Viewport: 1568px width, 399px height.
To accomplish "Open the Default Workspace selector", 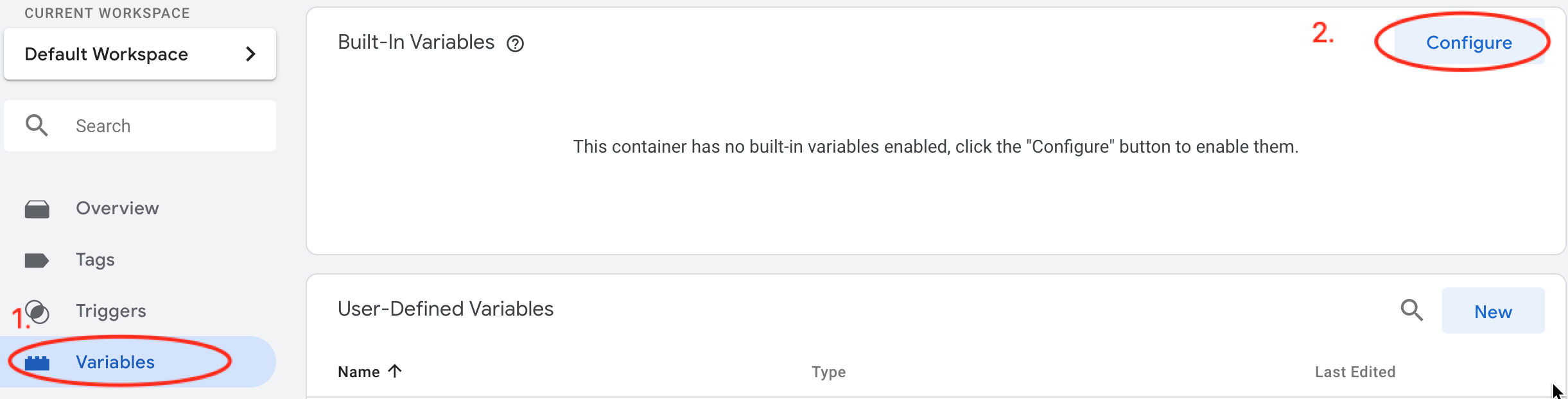I will point(140,54).
